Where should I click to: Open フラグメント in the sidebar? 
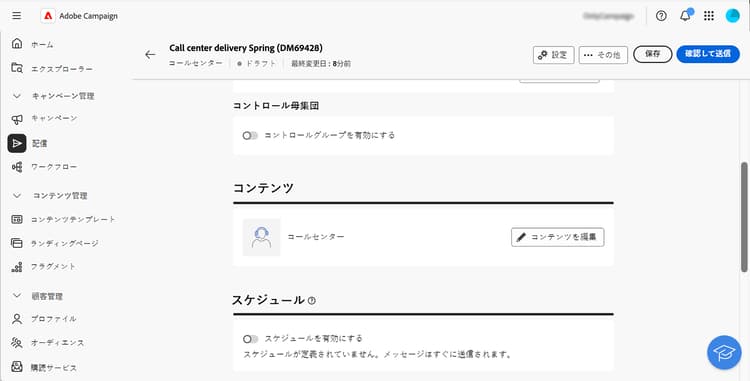click(53, 266)
